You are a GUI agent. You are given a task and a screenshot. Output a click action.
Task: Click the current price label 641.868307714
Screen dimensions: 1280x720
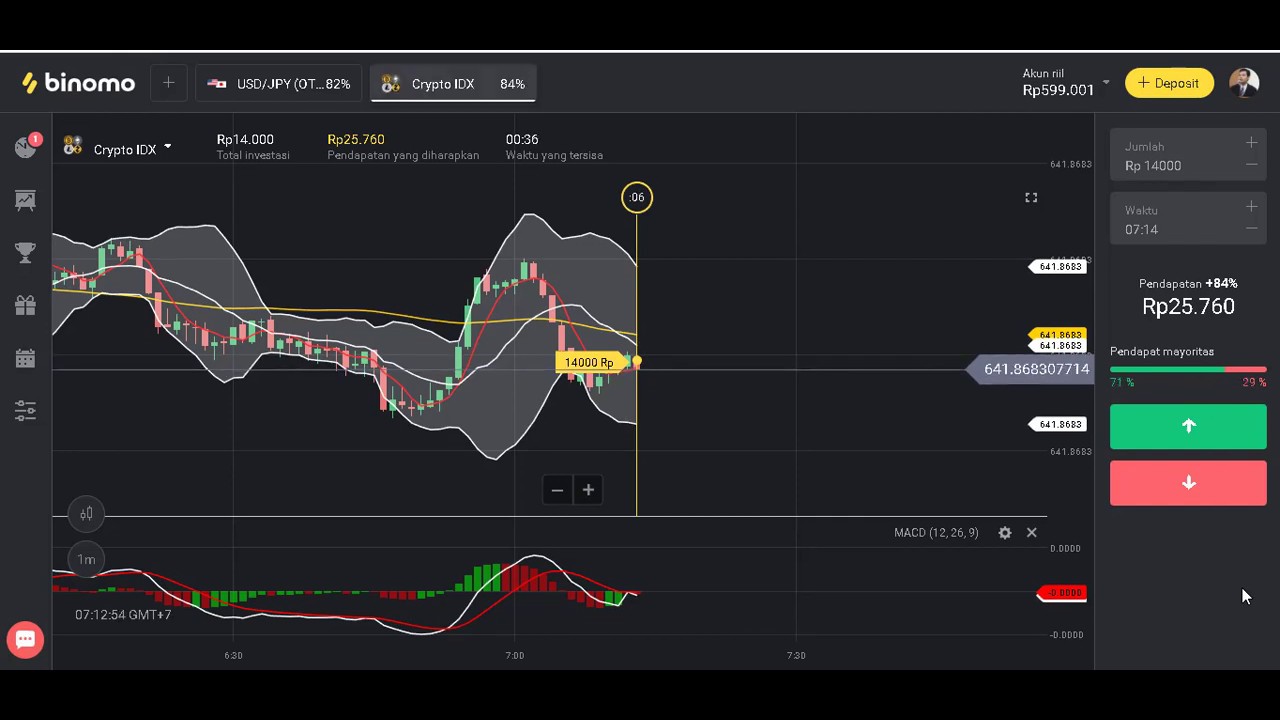click(x=1030, y=369)
